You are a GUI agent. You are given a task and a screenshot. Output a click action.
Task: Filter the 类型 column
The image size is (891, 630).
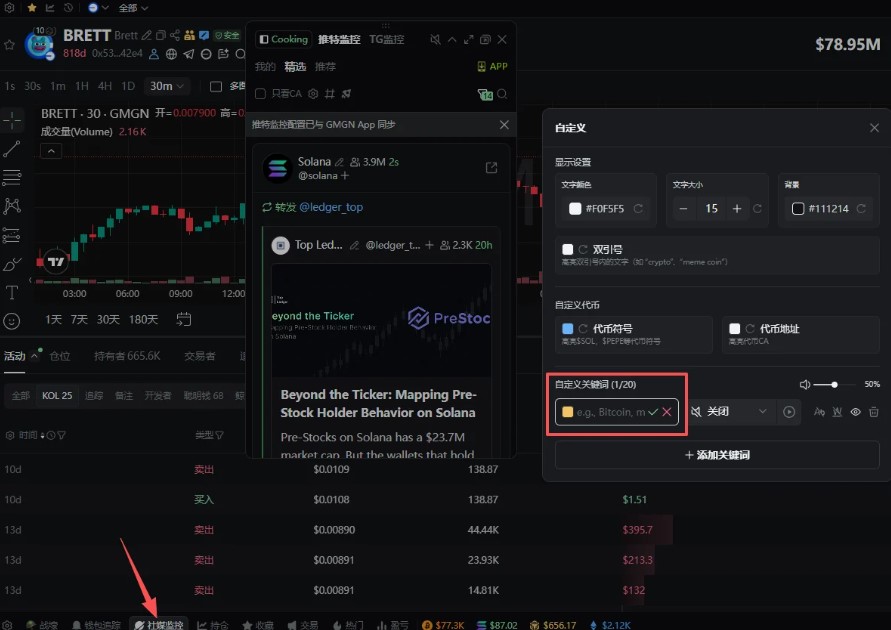219,435
